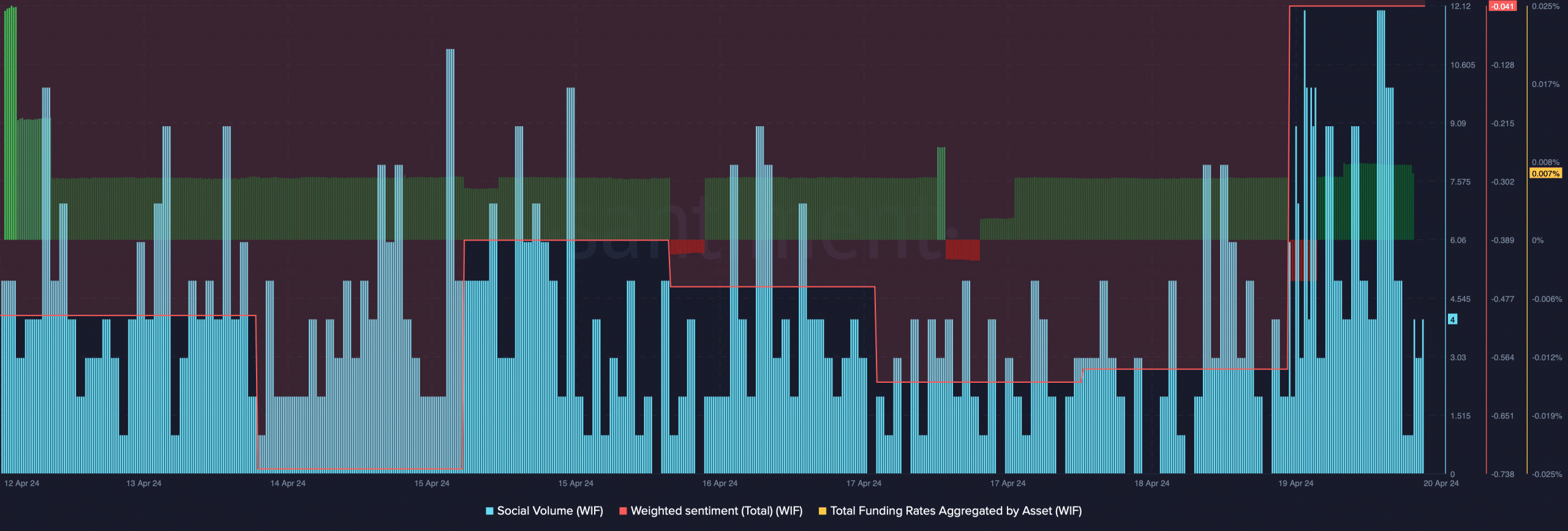Click the red Weighted sentiment legend swatch

(623, 511)
